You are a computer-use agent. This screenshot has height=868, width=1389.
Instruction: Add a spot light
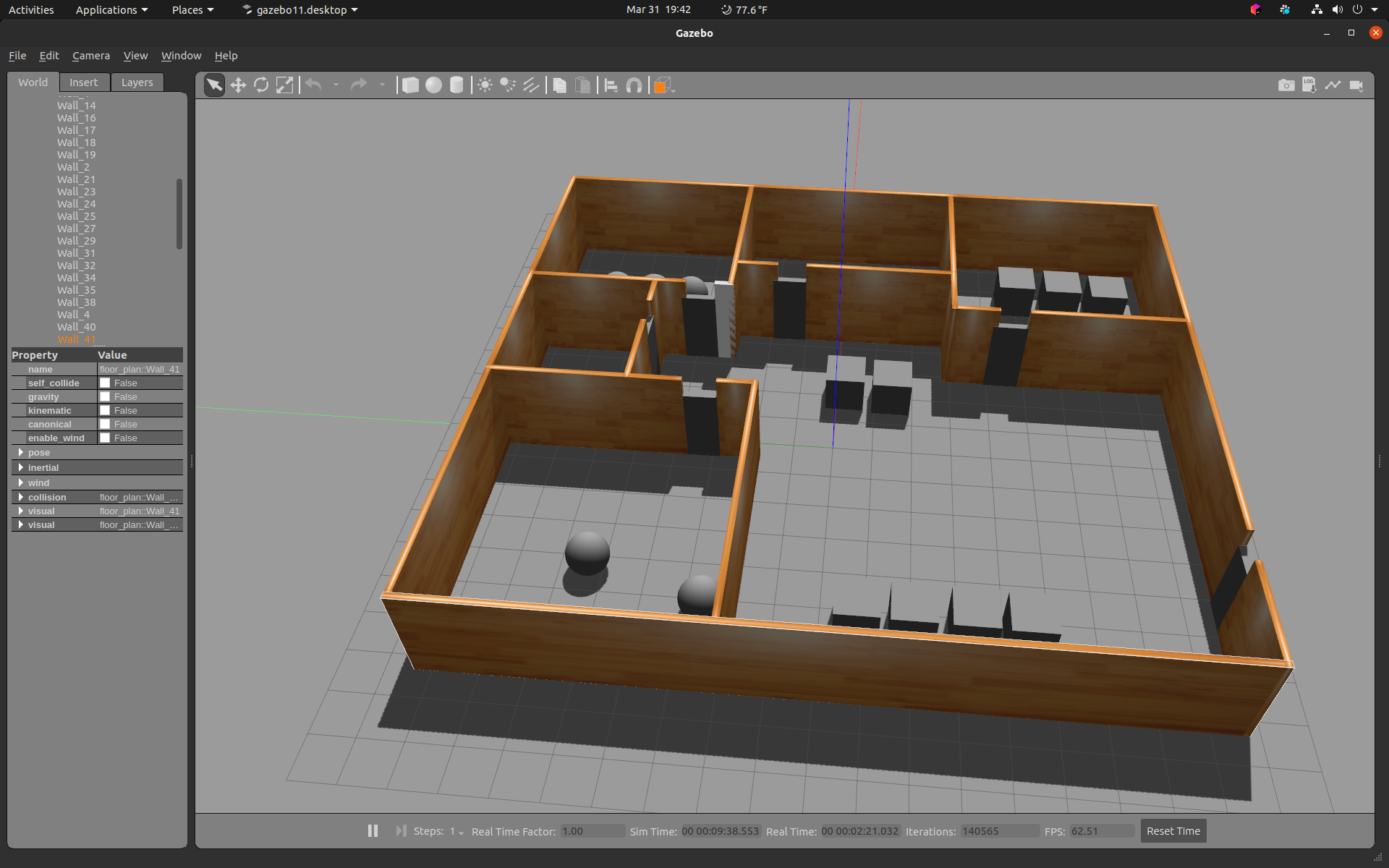508,85
